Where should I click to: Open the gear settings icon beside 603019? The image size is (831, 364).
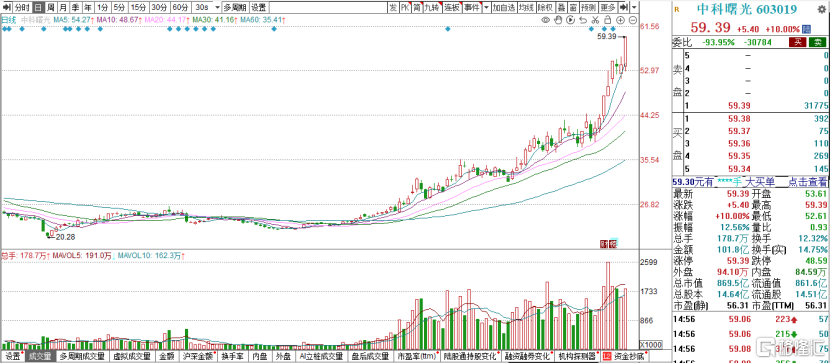[821, 9]
